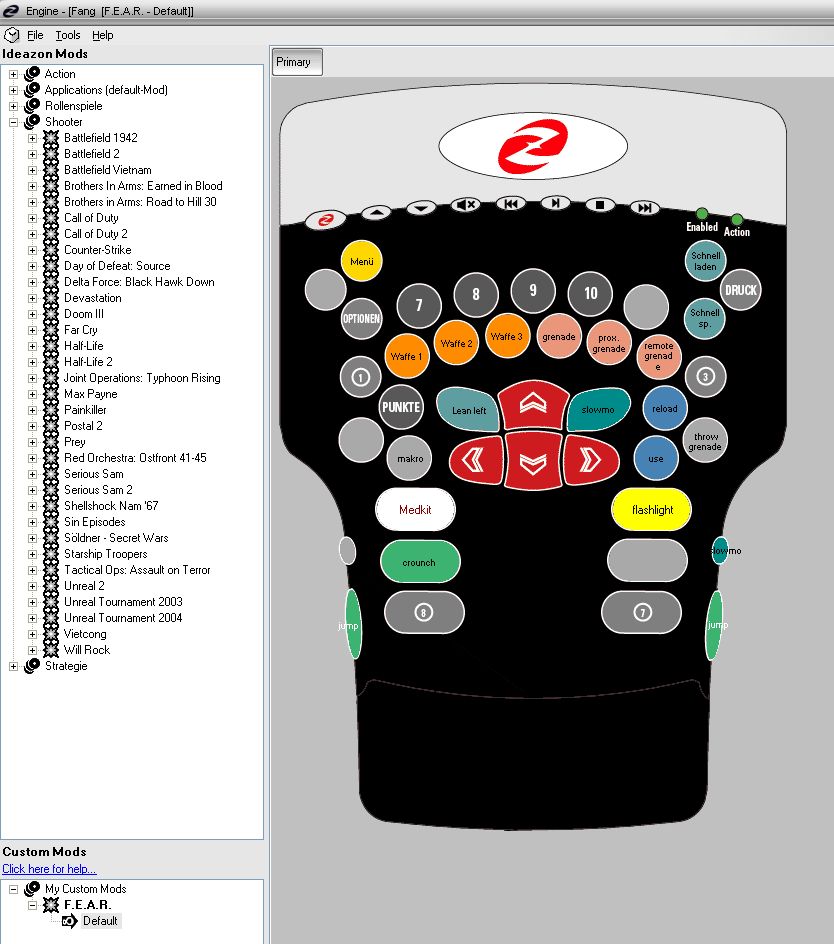The width and height of the screenshot is (834, 944).
Task: Open the 'Click here for help...' link
Action: pos(49,869)
